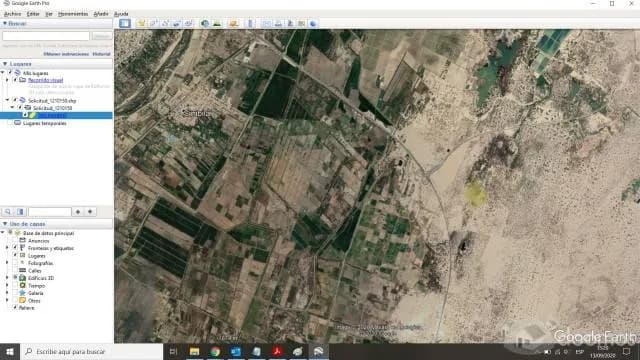The height and width of the screenshot is (360, 640).
Task: Collapse the Base de datos principal node
Action: click(x=3, y=233)
